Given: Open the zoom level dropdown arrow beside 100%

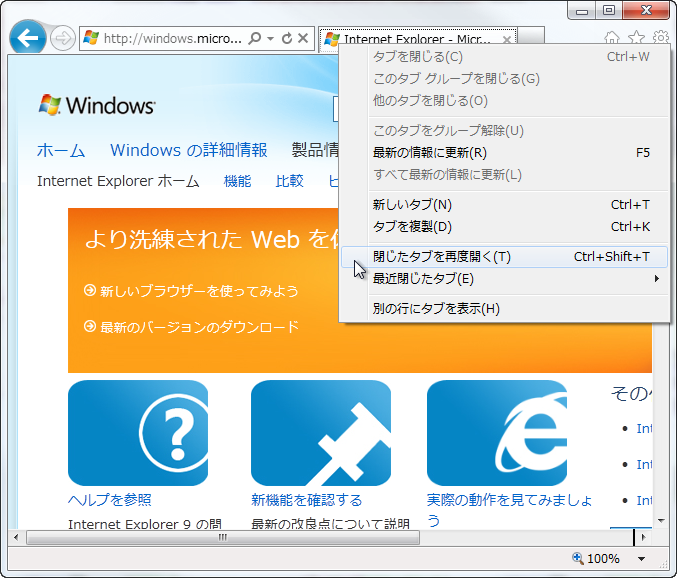Looking at the screenshot, I should tap(642, 559).
